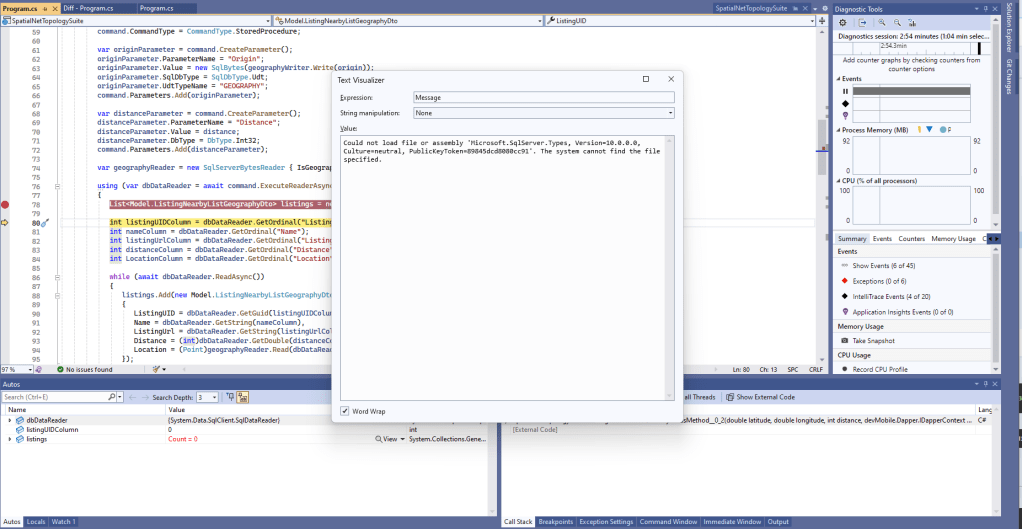
Task: Click the Expression input field
Action: click(544, 98)
